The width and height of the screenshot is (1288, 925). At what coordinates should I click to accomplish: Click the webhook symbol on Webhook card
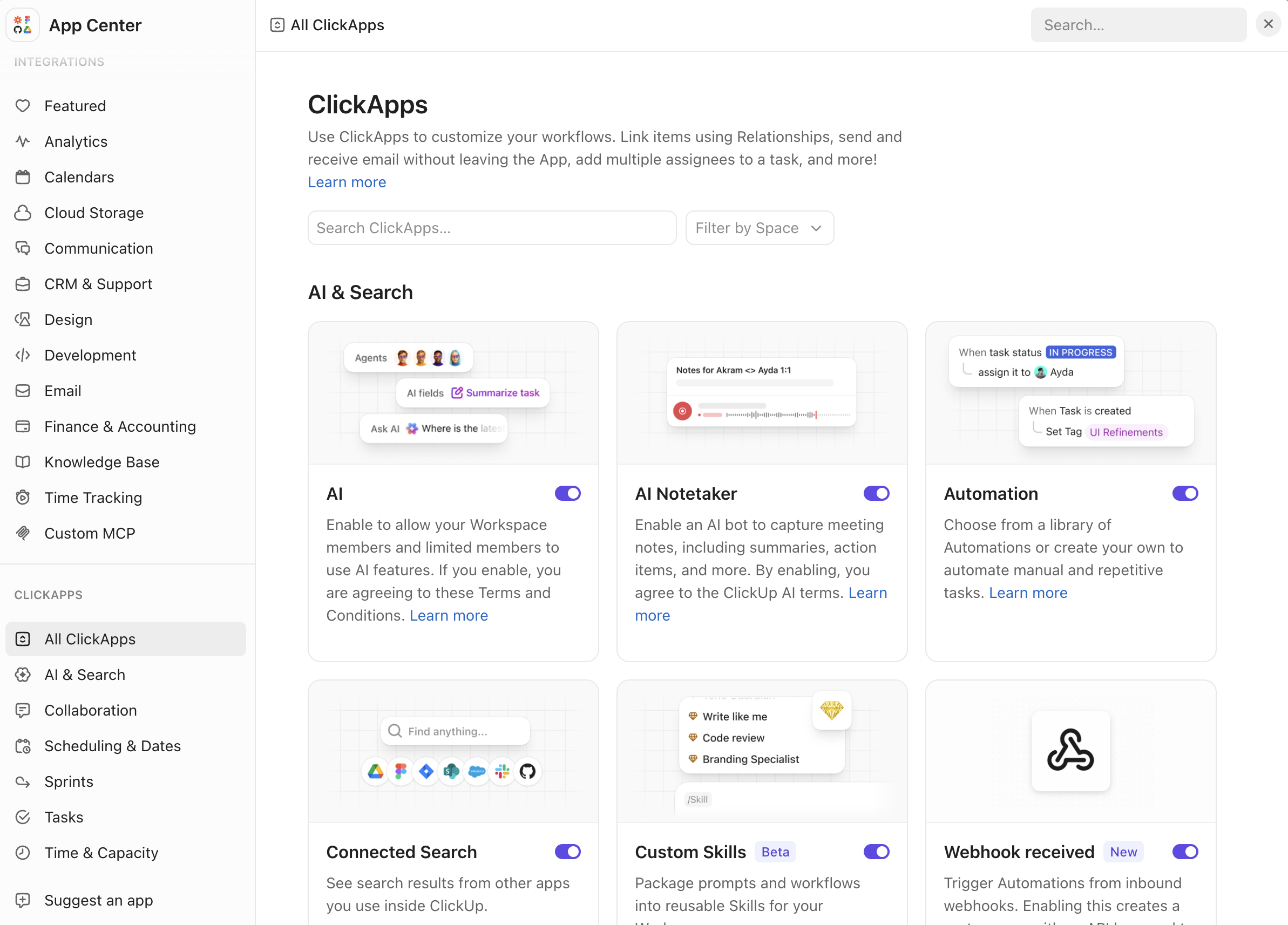pos(1070,751)
